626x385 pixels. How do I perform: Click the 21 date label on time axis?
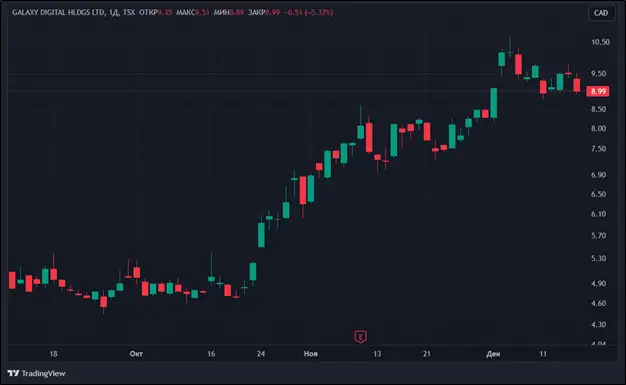click(x=427, y=354)
